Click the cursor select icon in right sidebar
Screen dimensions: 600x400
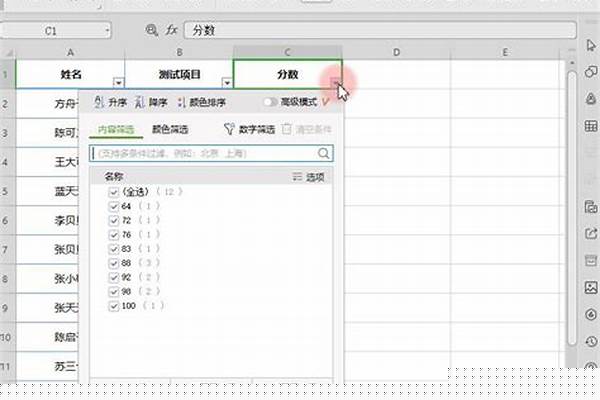click(x=591, y=45)
